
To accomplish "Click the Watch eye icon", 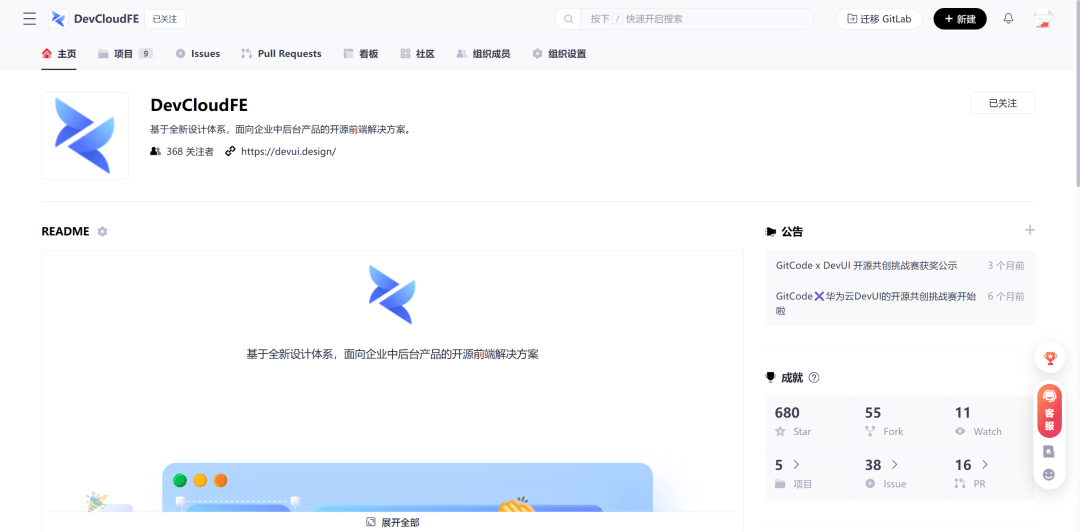I will pos(960,431).
